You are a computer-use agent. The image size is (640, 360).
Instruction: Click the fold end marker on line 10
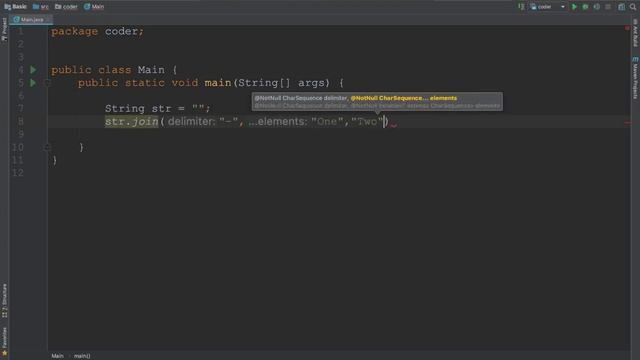pyautogui.click(x=47, y=147)
